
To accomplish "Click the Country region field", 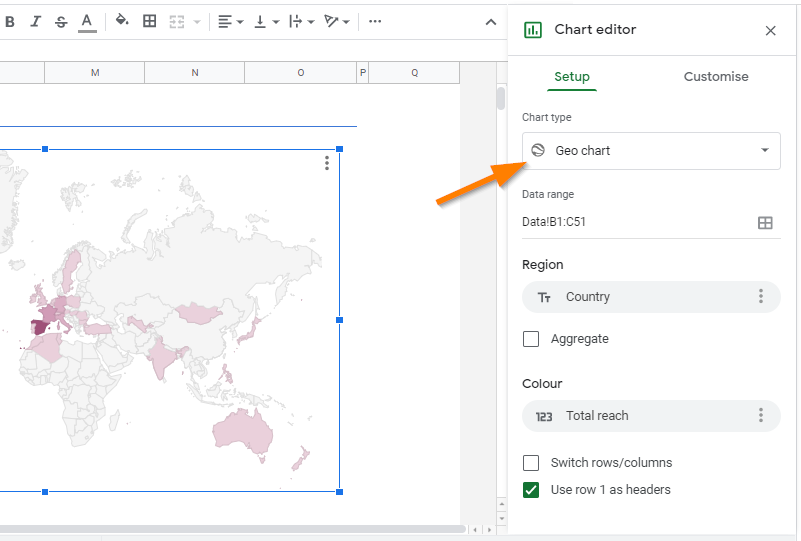I will point(640,297).
